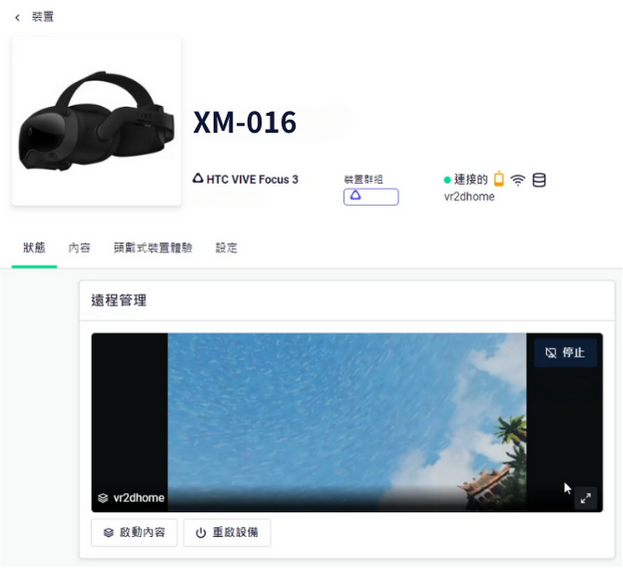Click the headset product thumbnail
Viewport: 623px width, 568px height.
(96, 122)
